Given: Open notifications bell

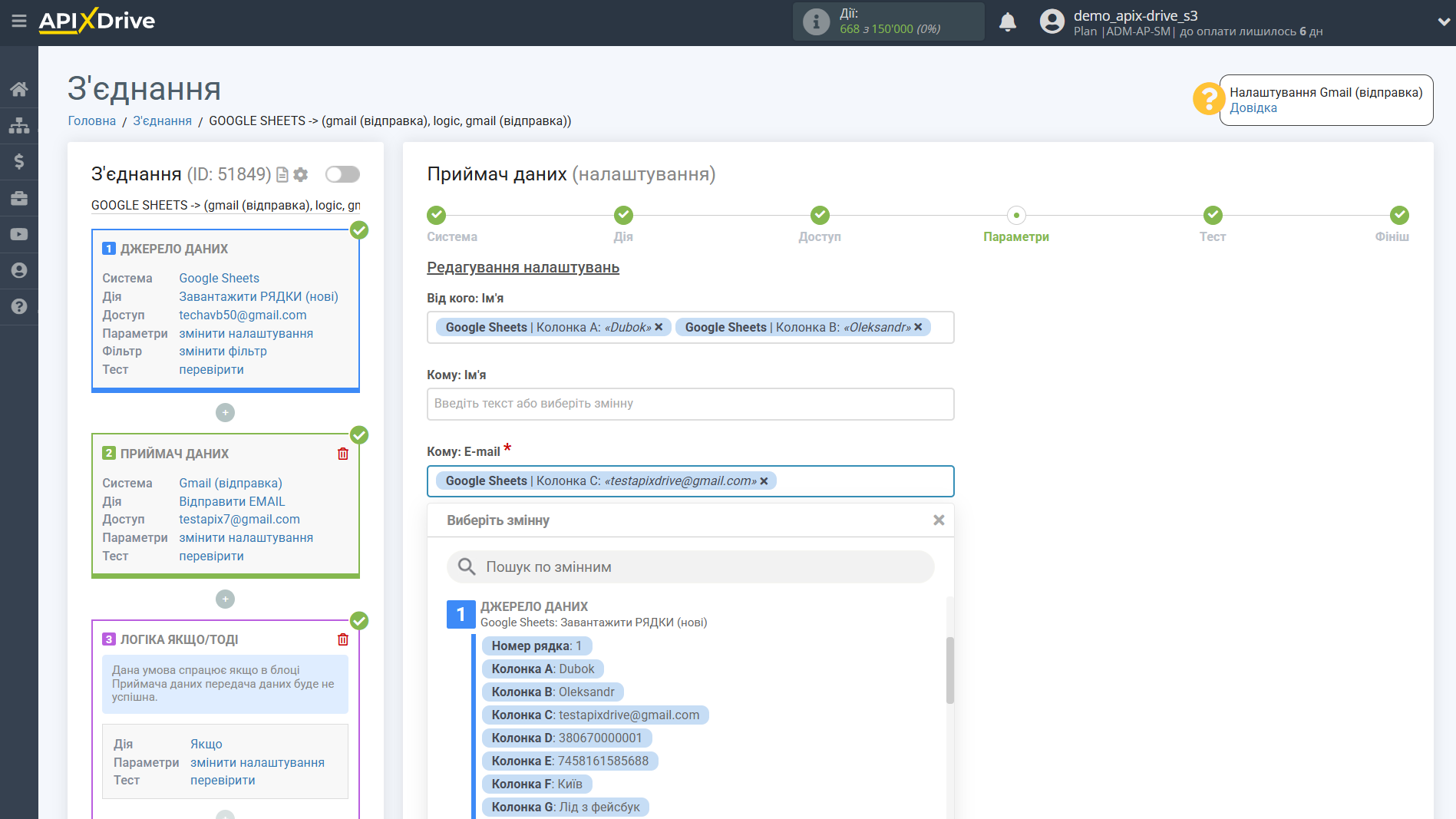Looking at the screenshot, I should coord(1008,22).
